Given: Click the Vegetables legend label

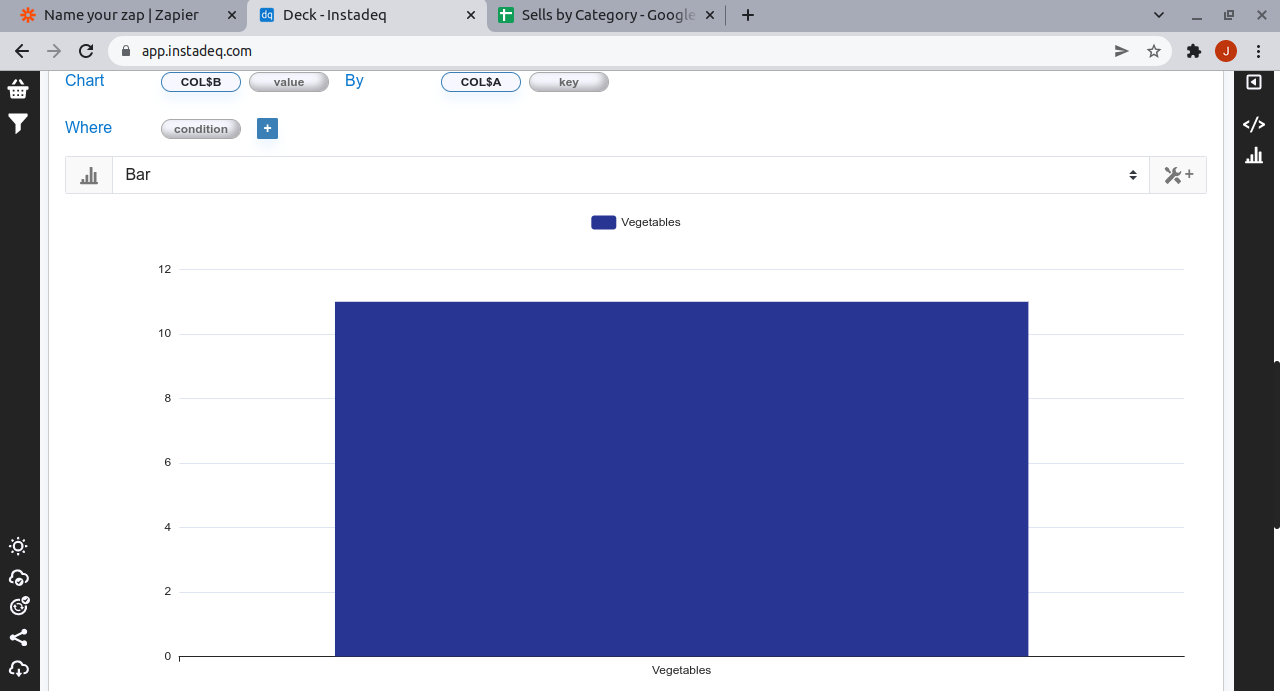Looking at the screenshot, I should tap(651, 222).
